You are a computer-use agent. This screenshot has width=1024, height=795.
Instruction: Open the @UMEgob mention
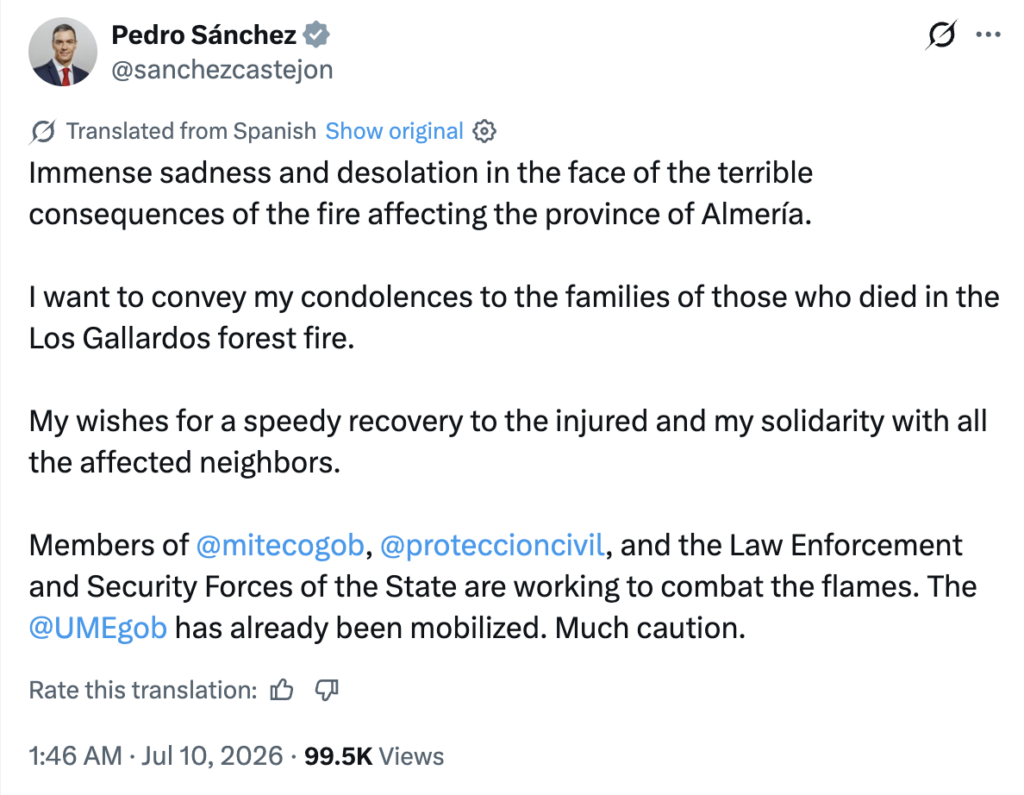pyautogui.click(x=98, y=628)
